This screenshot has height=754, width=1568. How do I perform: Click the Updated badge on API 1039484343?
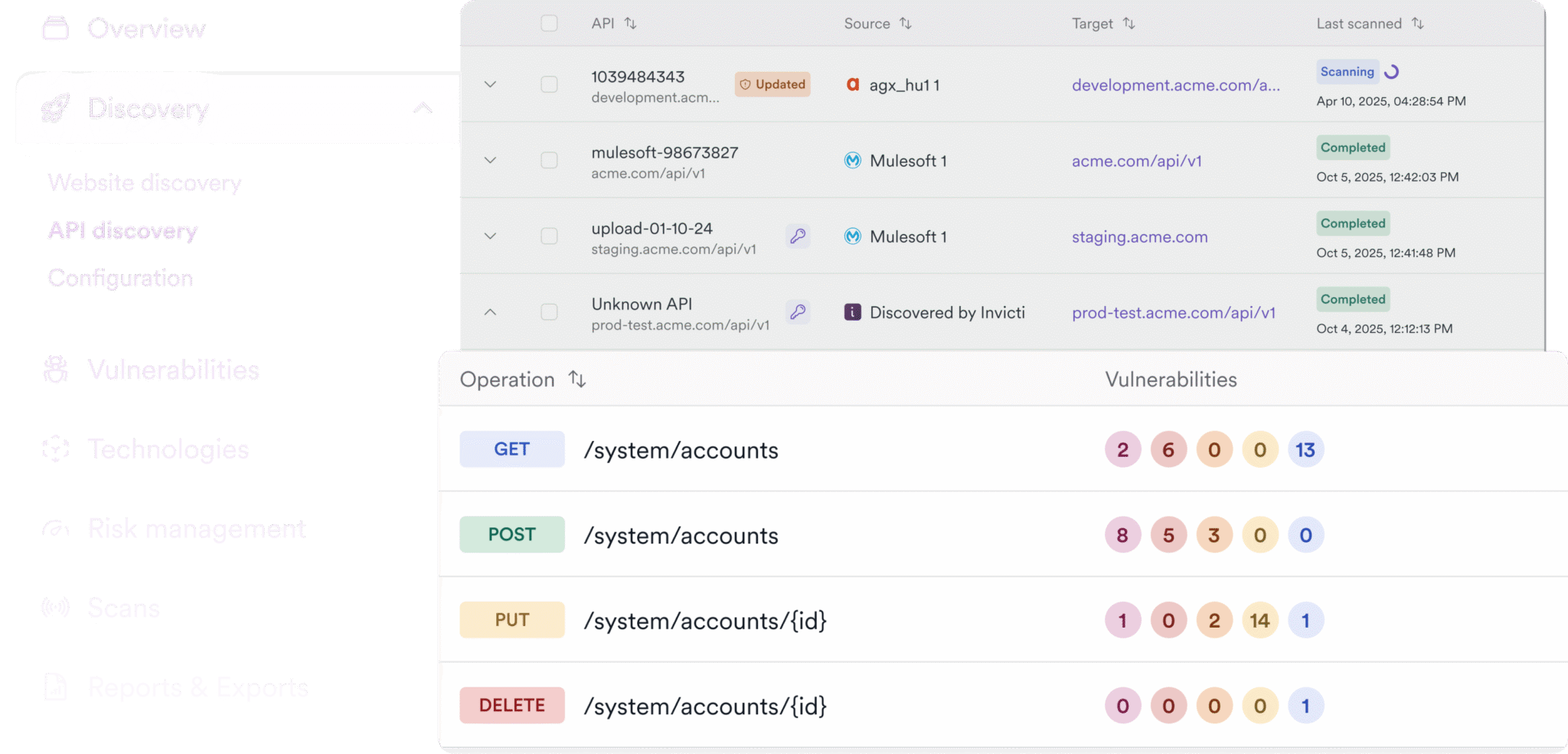click(772, 84)
